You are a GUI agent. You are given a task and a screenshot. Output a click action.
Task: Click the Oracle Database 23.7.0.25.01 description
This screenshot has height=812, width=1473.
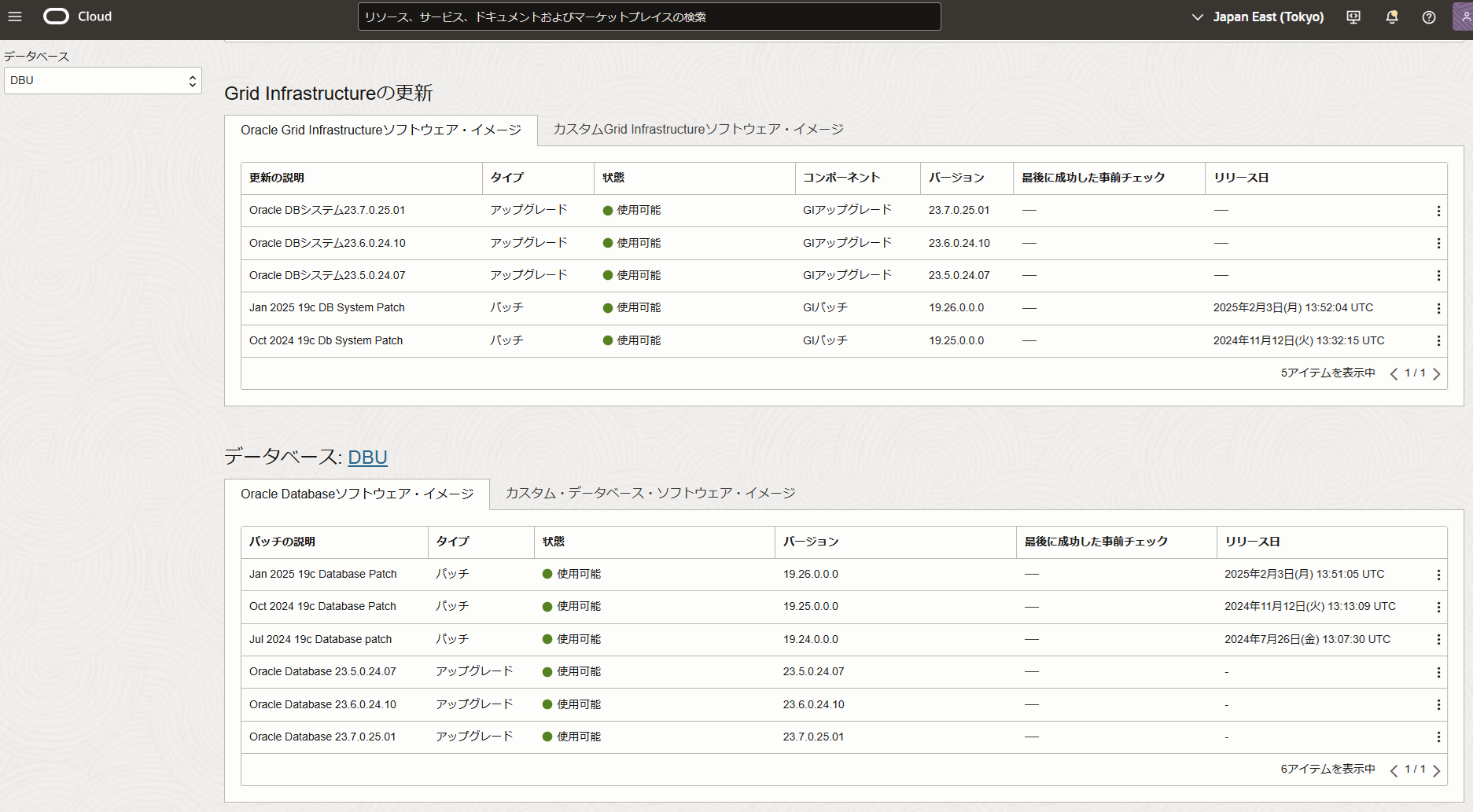point(322,737)
